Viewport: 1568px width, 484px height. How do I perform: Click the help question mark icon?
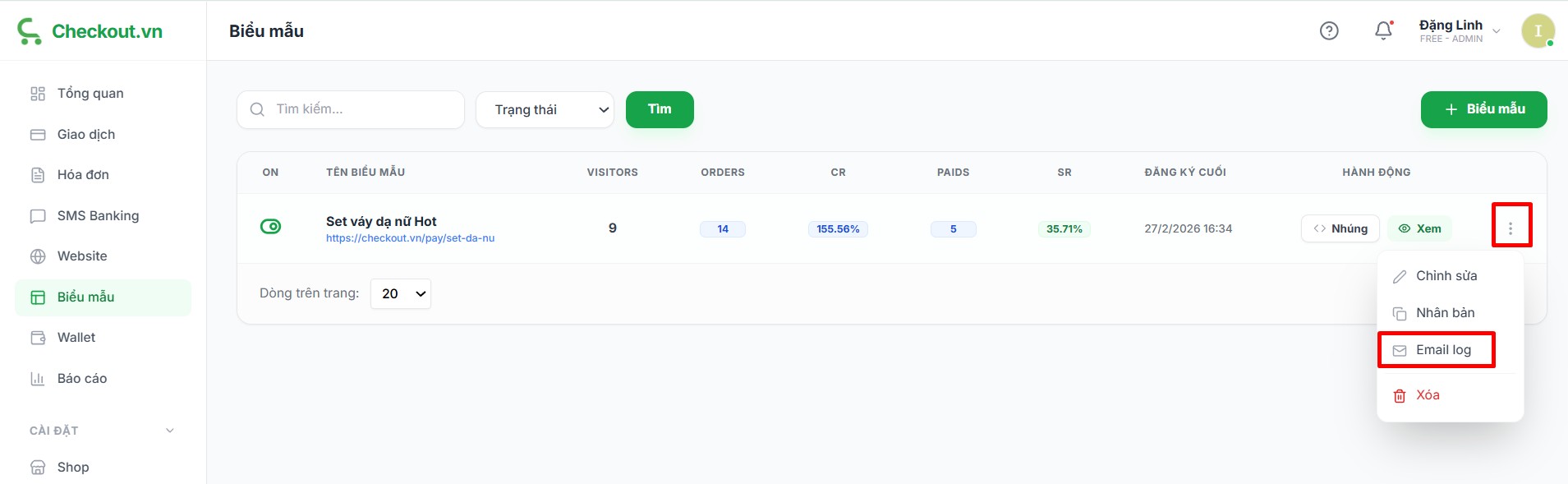tap(1328, 31)
